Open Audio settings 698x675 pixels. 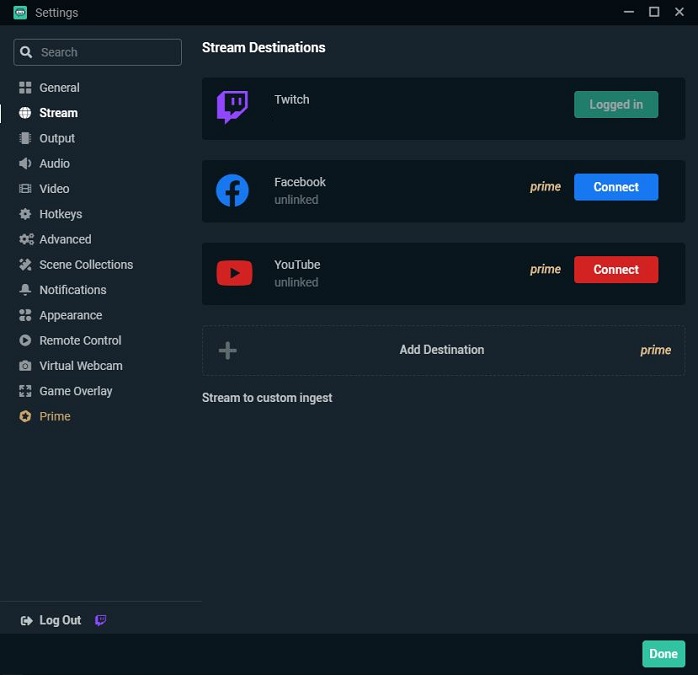pos(54,163)
